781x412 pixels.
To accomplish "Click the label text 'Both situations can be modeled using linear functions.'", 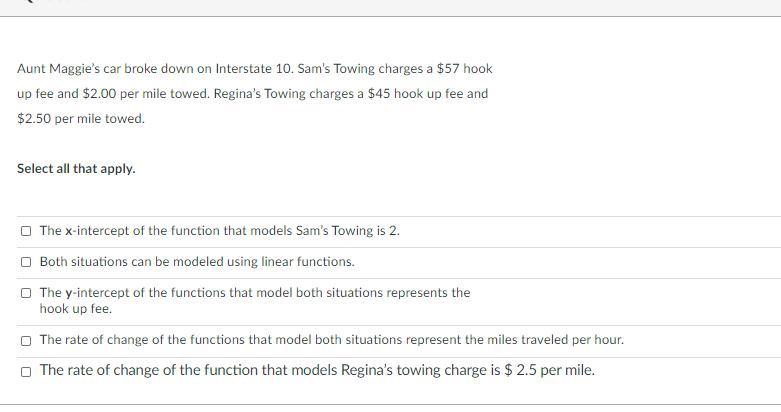I will 197,262.
